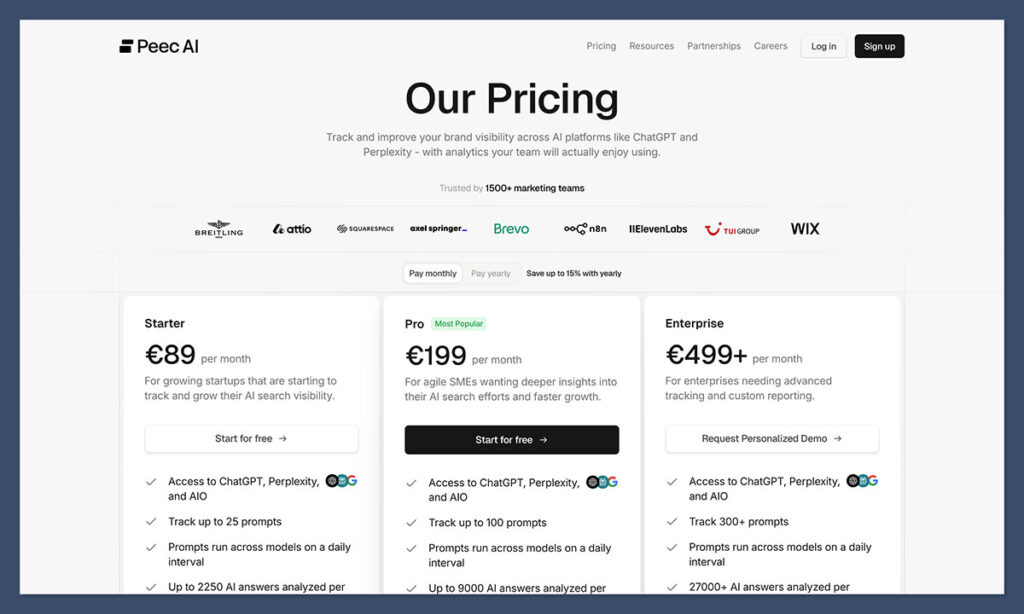Select the Attio logo
Viewport: 1024px width, 614px height.
[x=291, y=228]
